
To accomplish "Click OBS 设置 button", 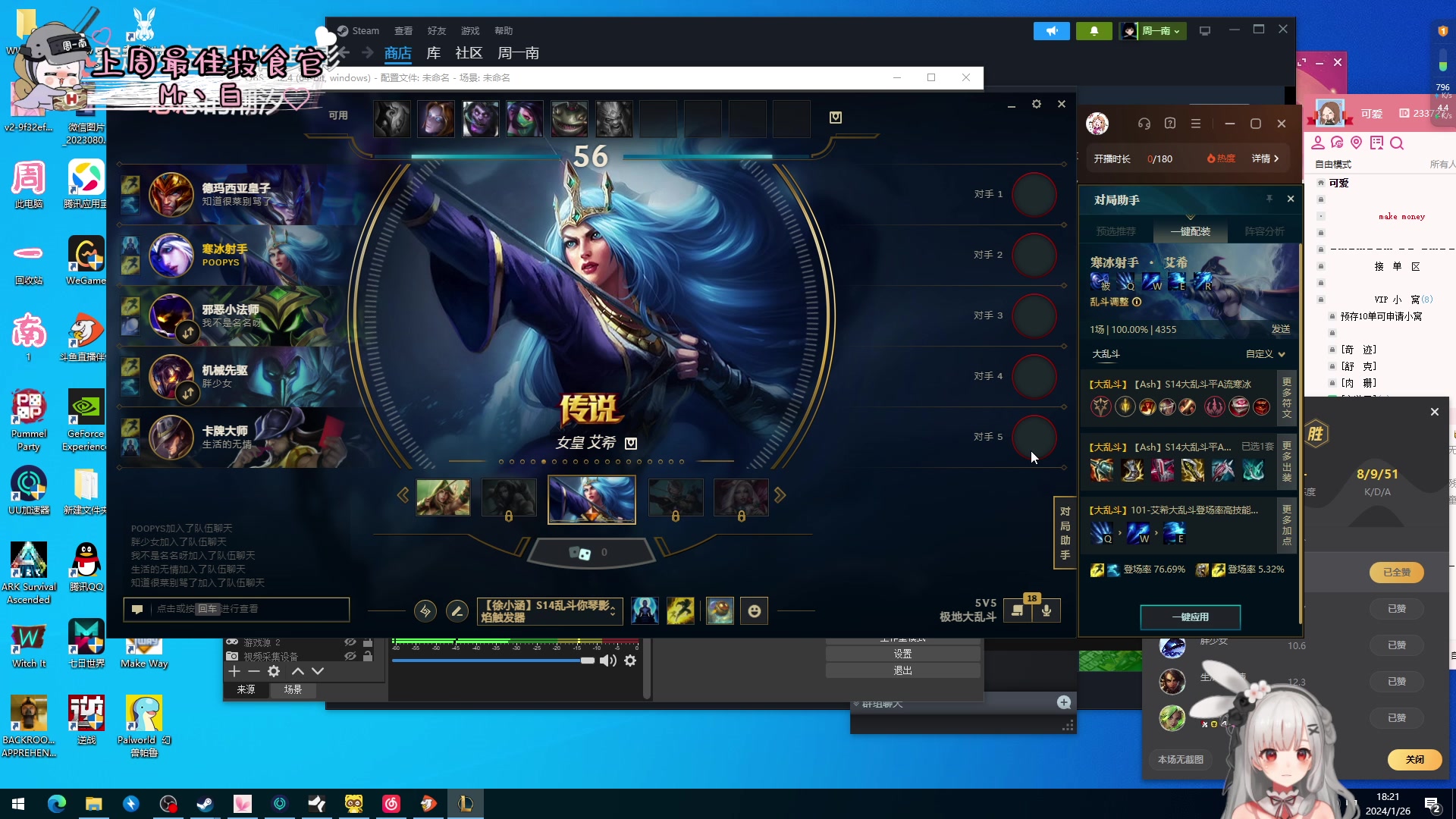I will click(x=902, y=654).
